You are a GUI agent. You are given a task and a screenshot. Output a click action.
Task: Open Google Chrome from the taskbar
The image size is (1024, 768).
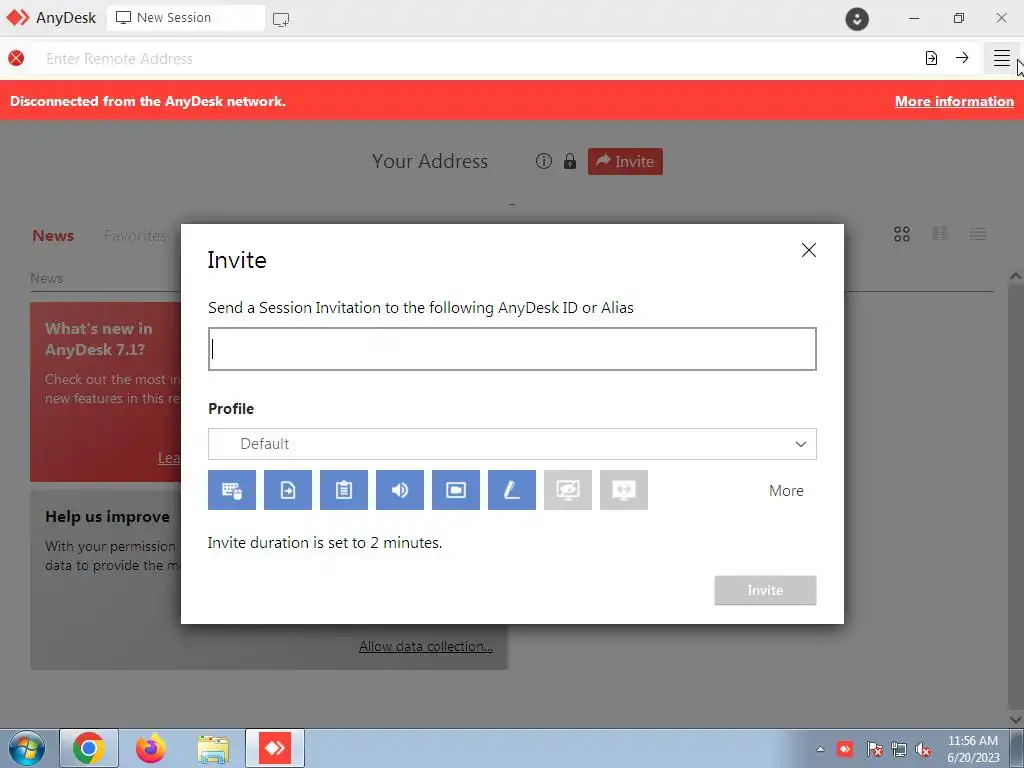point(89,748)
